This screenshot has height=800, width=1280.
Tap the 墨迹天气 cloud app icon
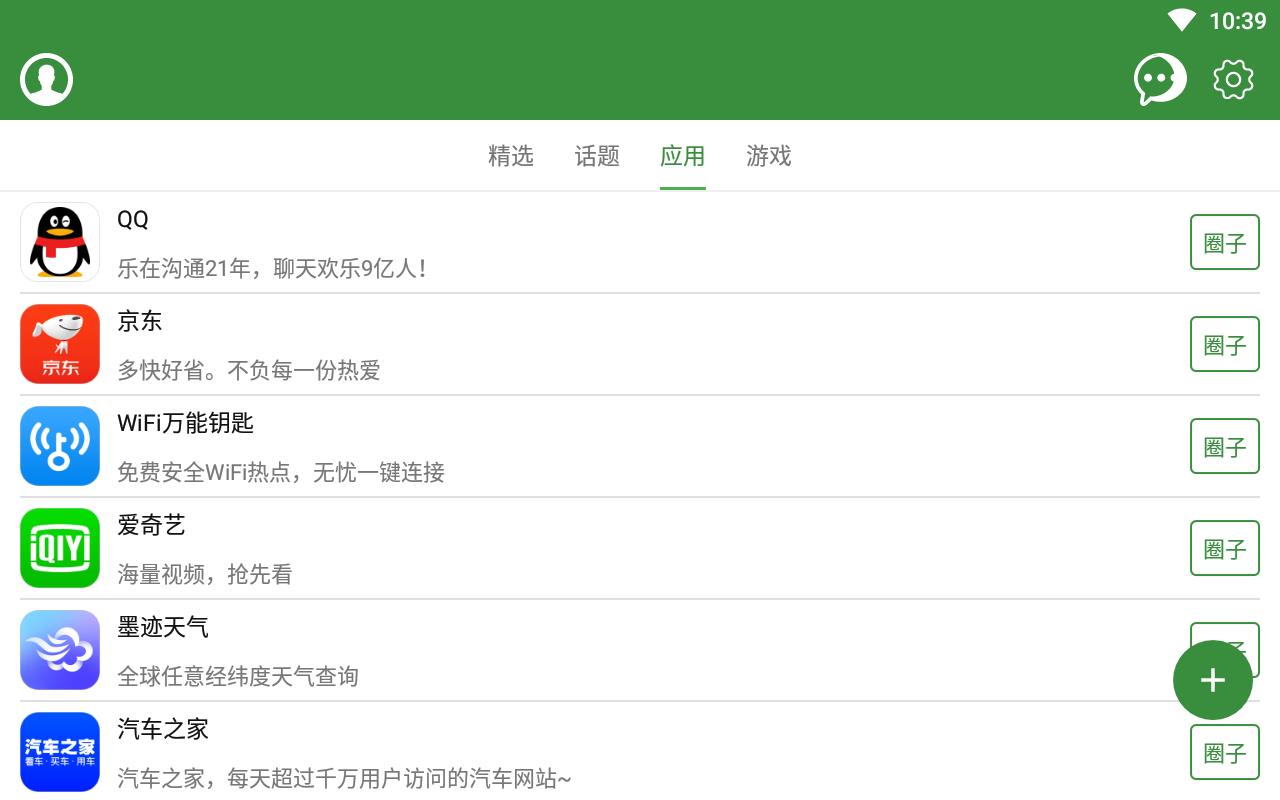click(60, 650)
